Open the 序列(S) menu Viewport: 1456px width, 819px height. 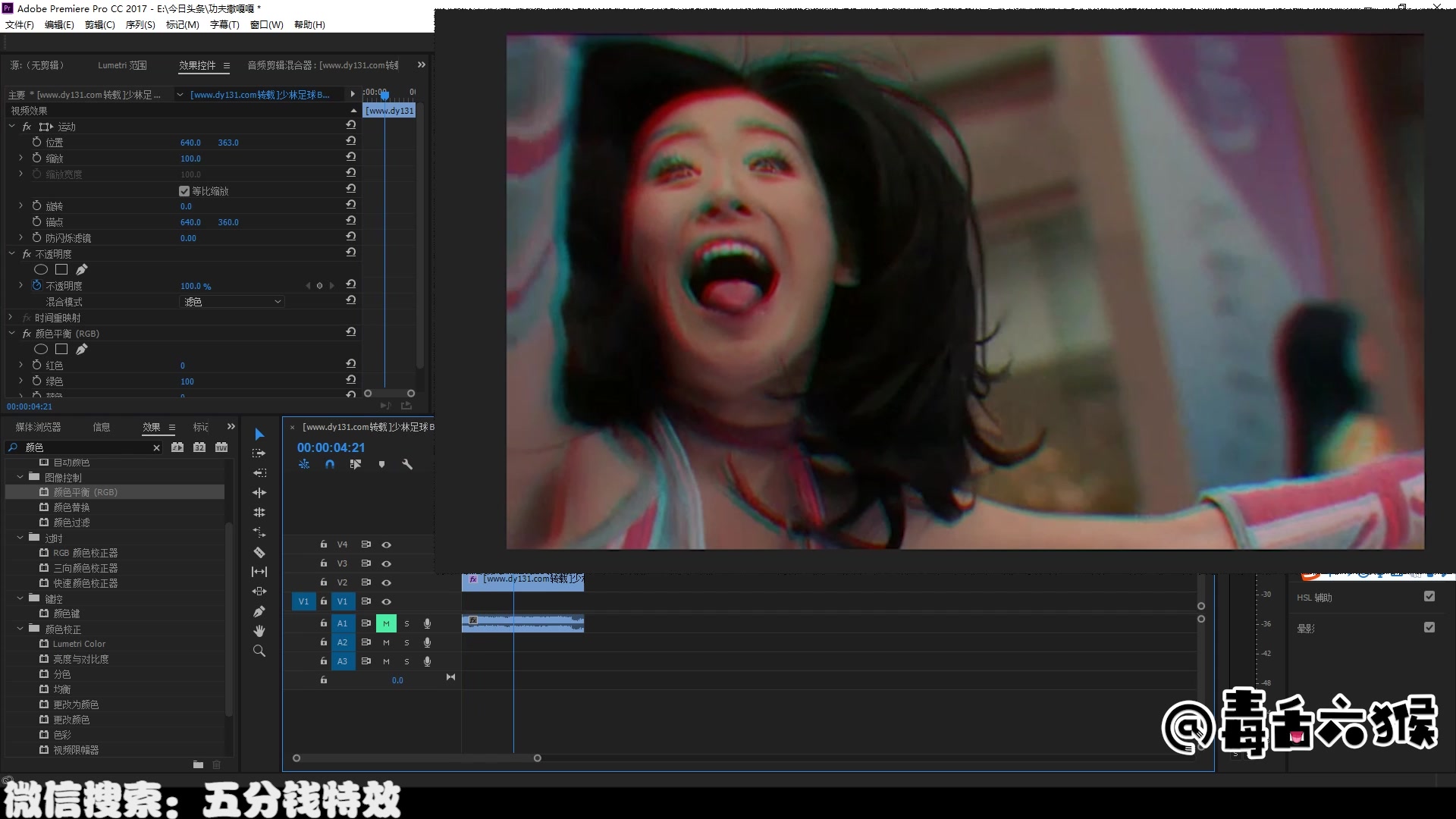[140, 24]
